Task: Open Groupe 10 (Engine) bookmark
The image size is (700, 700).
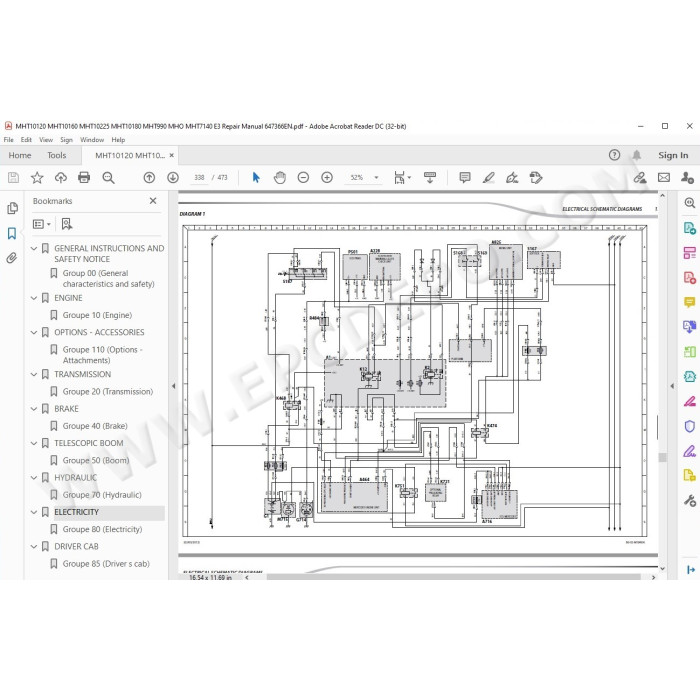Action: [x=97, y=315]
